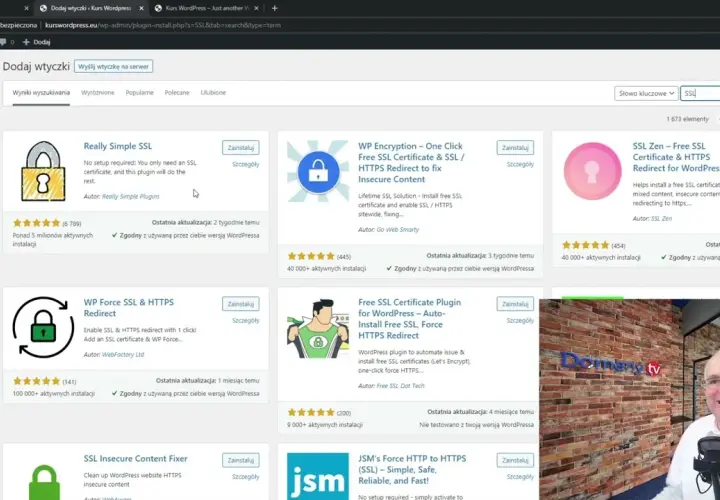The width and height of the screenshot is (720, 500).
Task: Open author link Go Web Smarty
Action: tap(398, 230)
